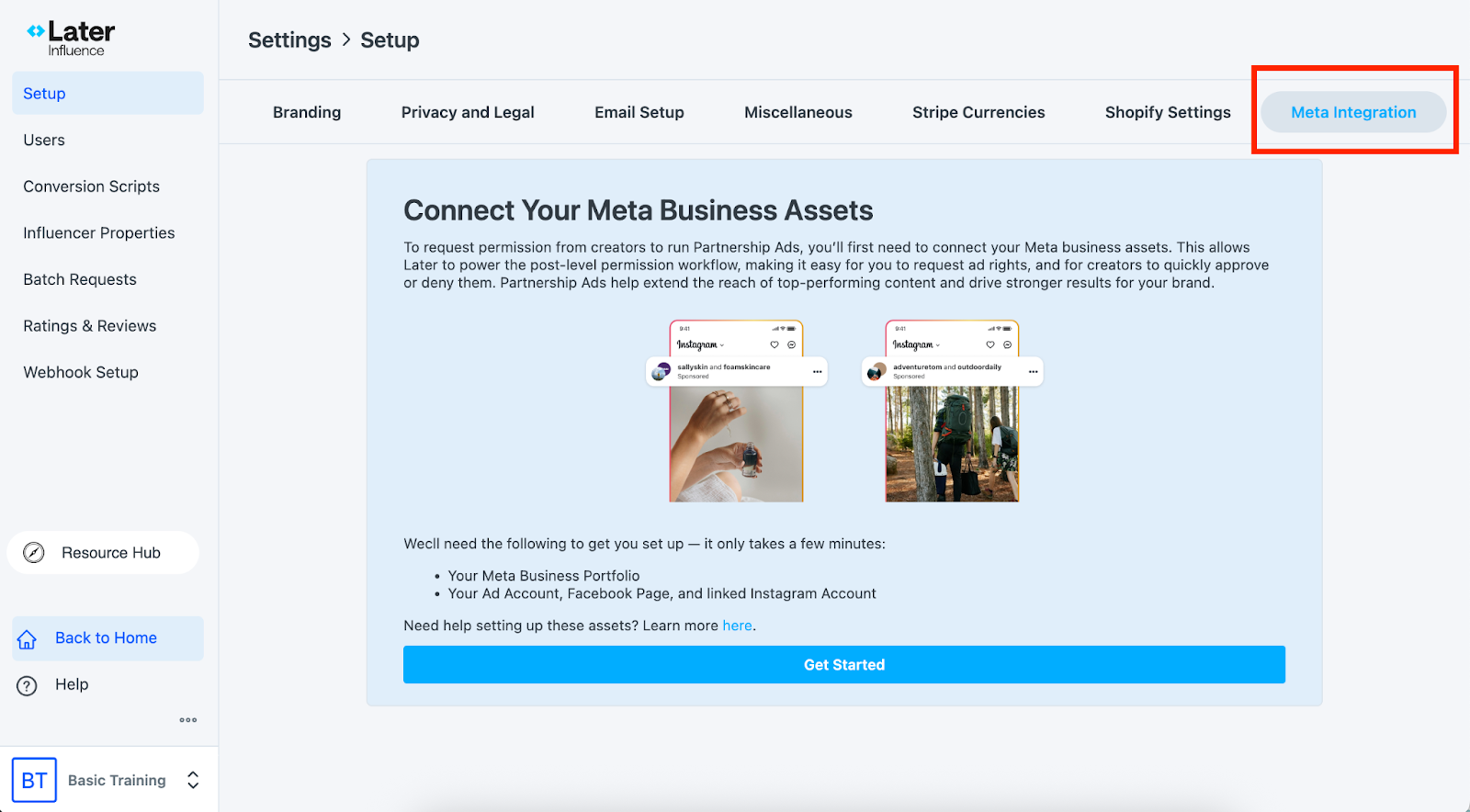Select Webhook Setup in the sidebar
Screen dimensions: 1470x812
click(81, 372)
